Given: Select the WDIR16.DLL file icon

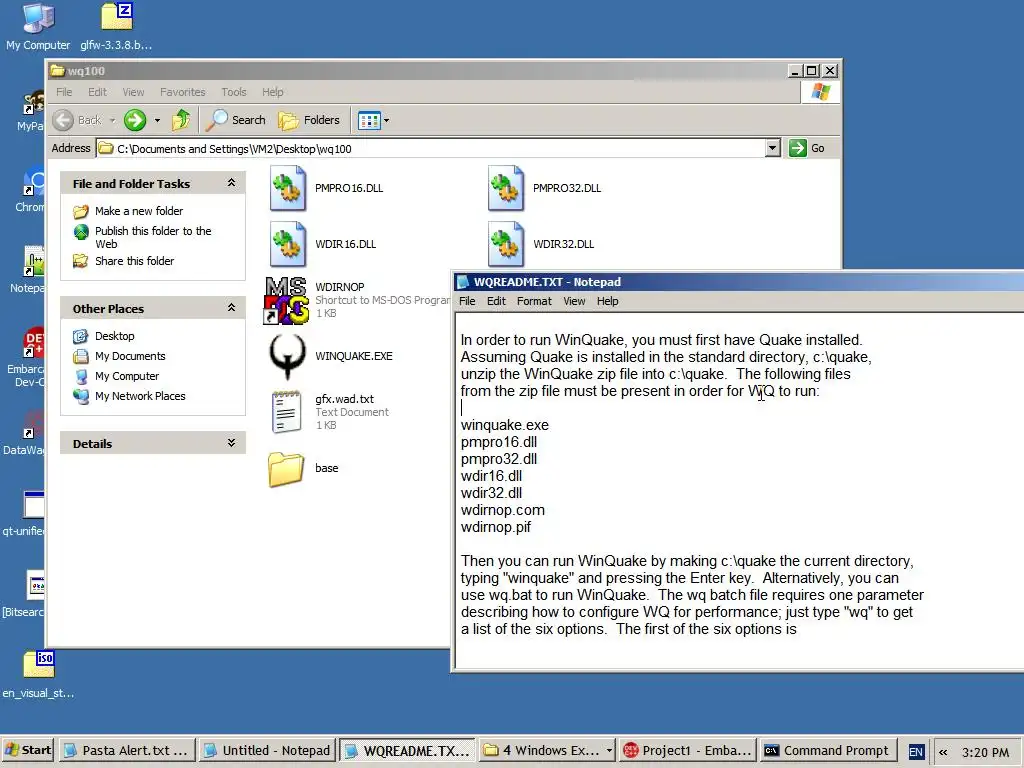Looking at the screenshot, I should coord(287,244).
